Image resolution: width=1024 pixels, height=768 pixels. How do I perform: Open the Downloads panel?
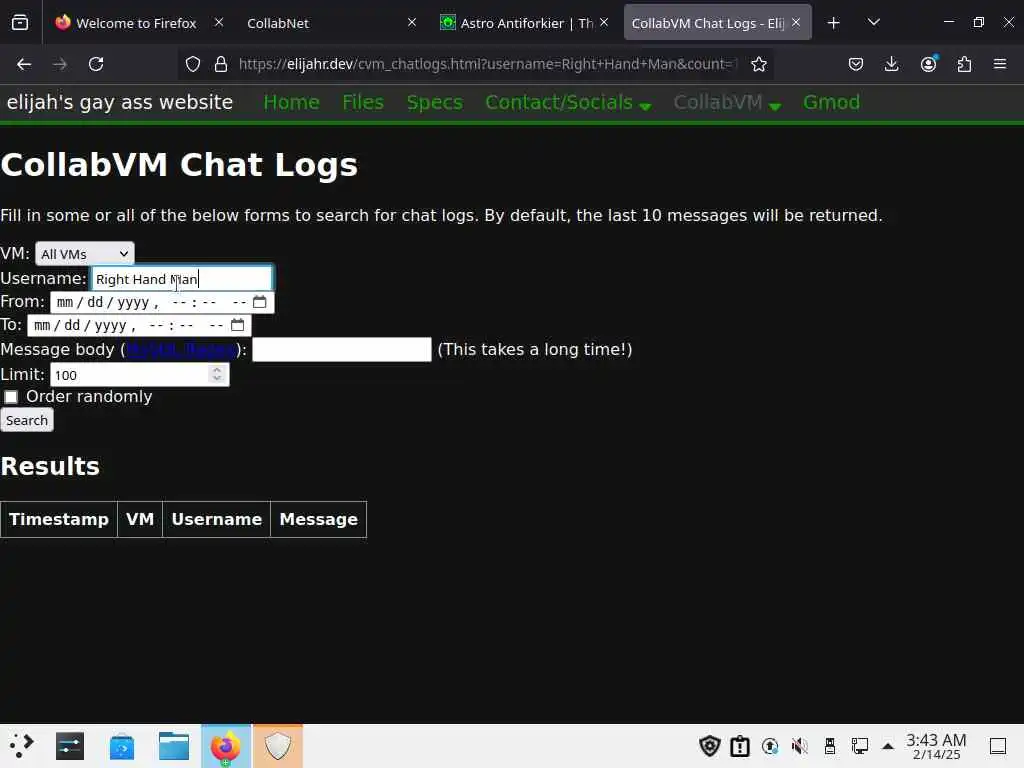pyautogui.click(x=891, y=64)
